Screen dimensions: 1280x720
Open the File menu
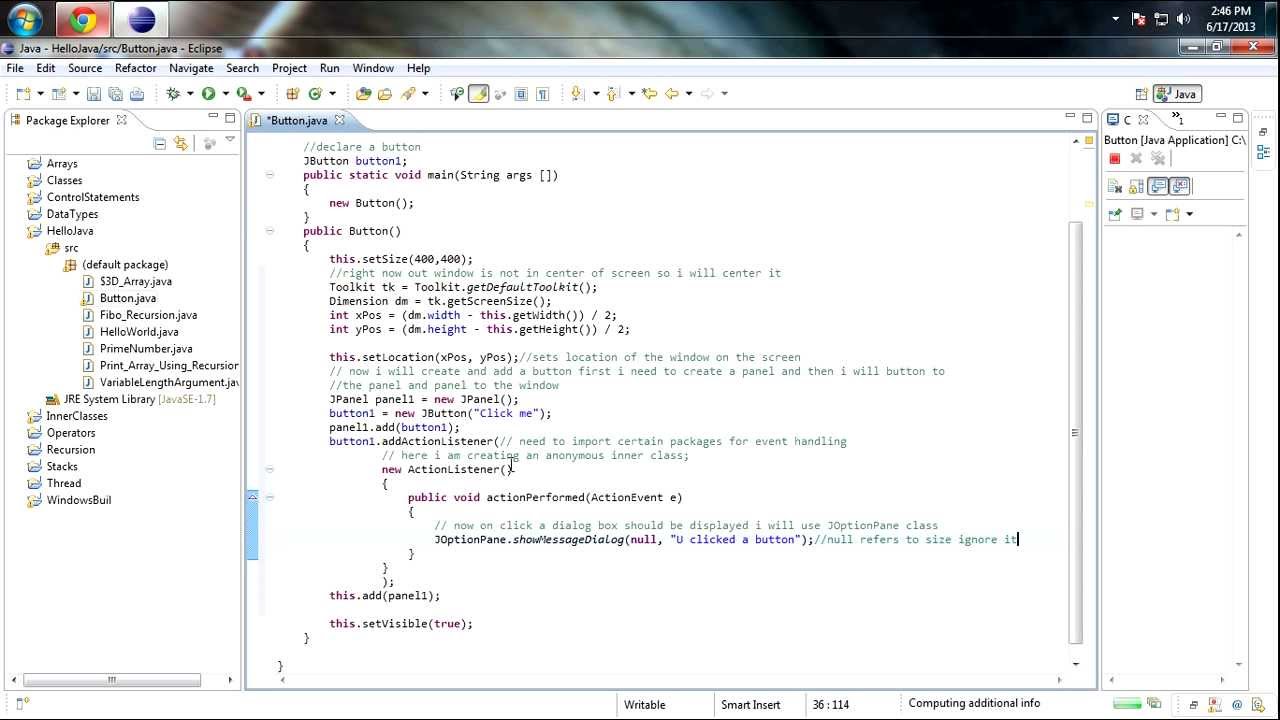[15, 68]
